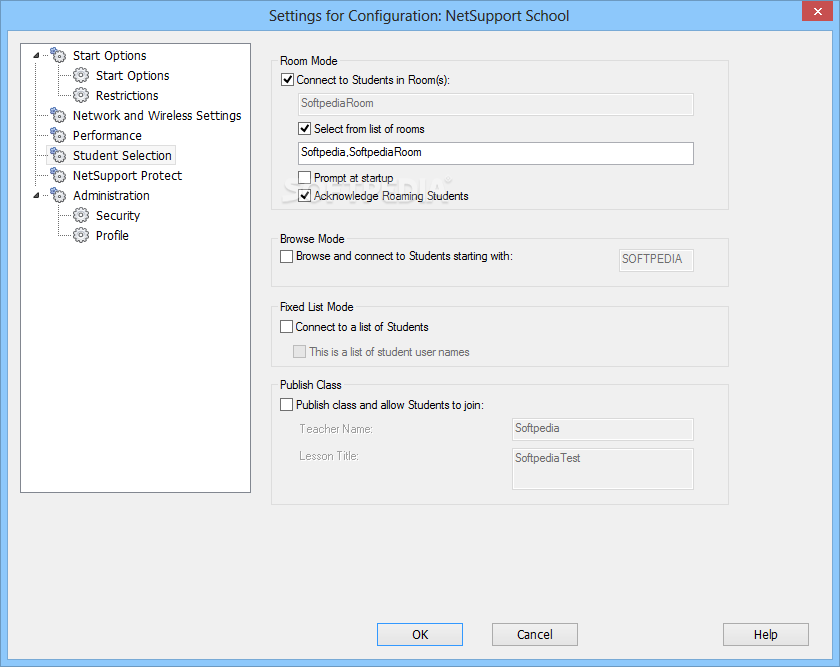840x667 pixels.
Task: Click the SoftpediaRoom room name field
Action: coord(496,104)
